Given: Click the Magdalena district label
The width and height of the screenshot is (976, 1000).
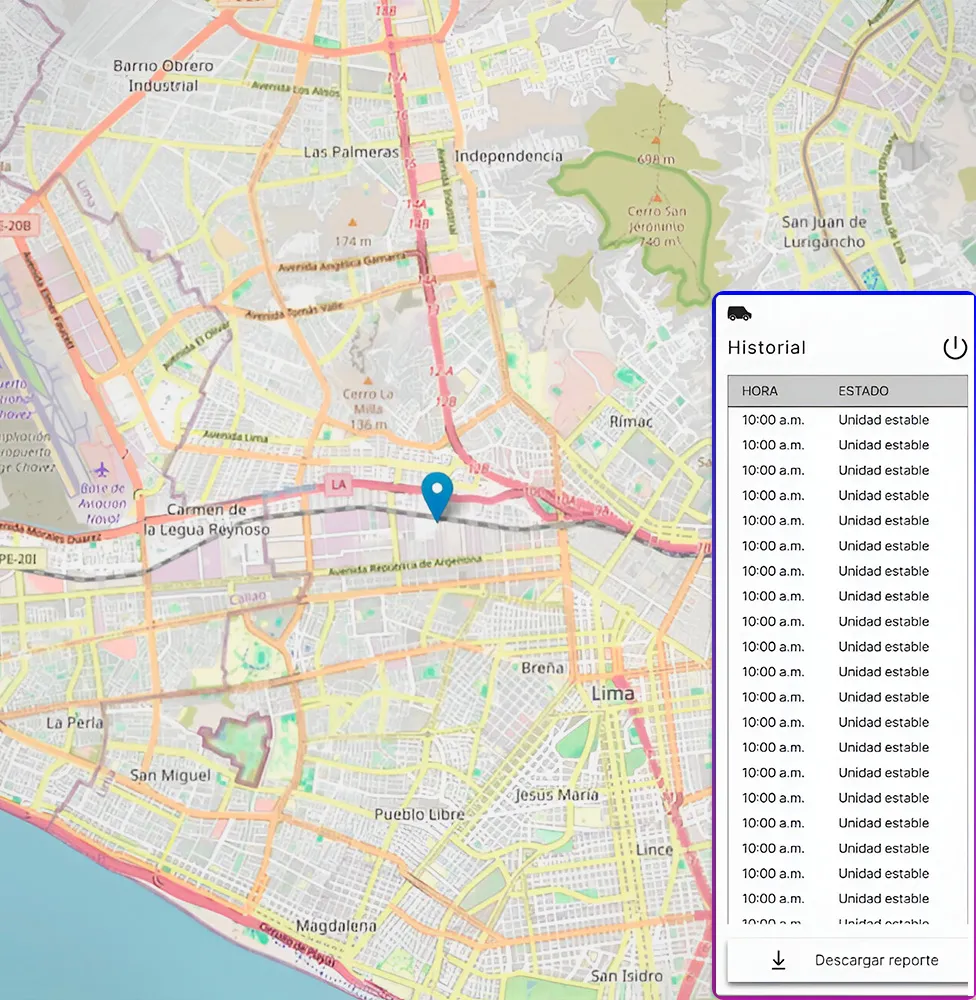Looking at the screenshot, I should pos(334,926).
